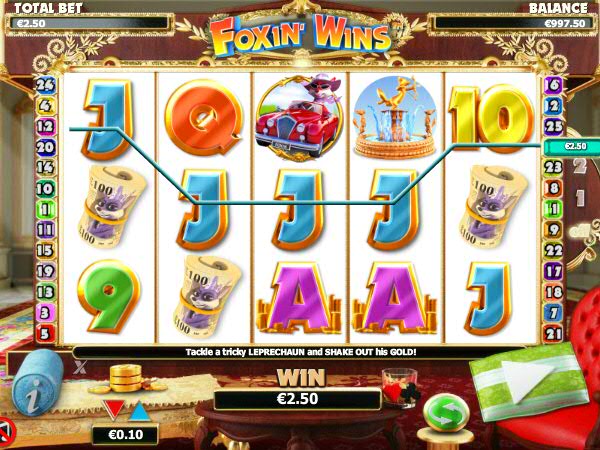Select payline 5 marker on left
Image resolution: width=600 pixels, height=450 pixels.
tap(45, 334)
